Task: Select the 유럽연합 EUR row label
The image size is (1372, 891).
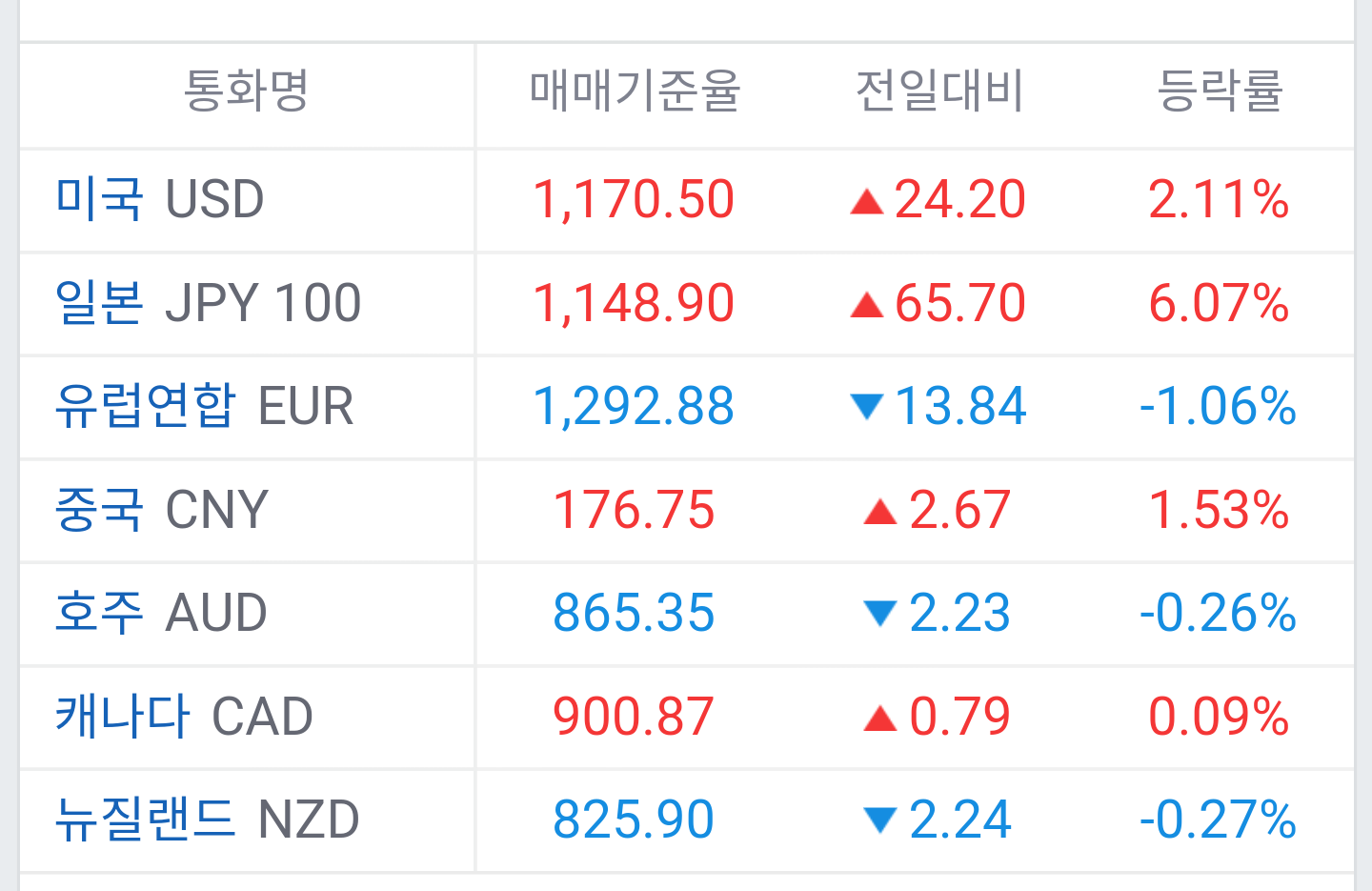Action: click(204, 406)
